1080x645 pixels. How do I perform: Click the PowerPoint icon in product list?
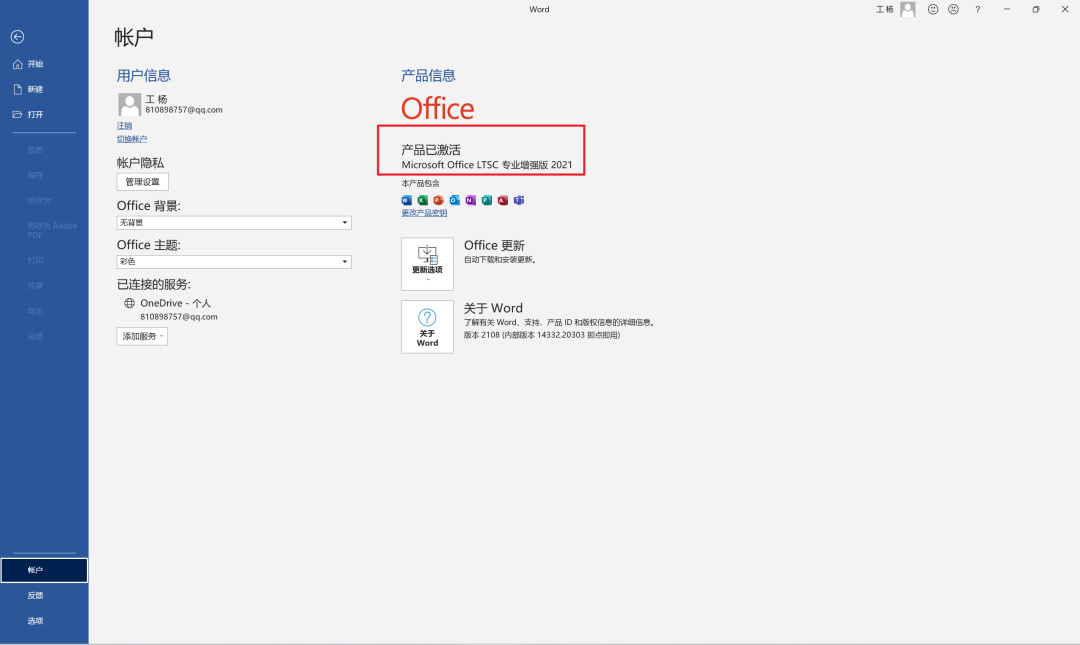coord(438,200)
